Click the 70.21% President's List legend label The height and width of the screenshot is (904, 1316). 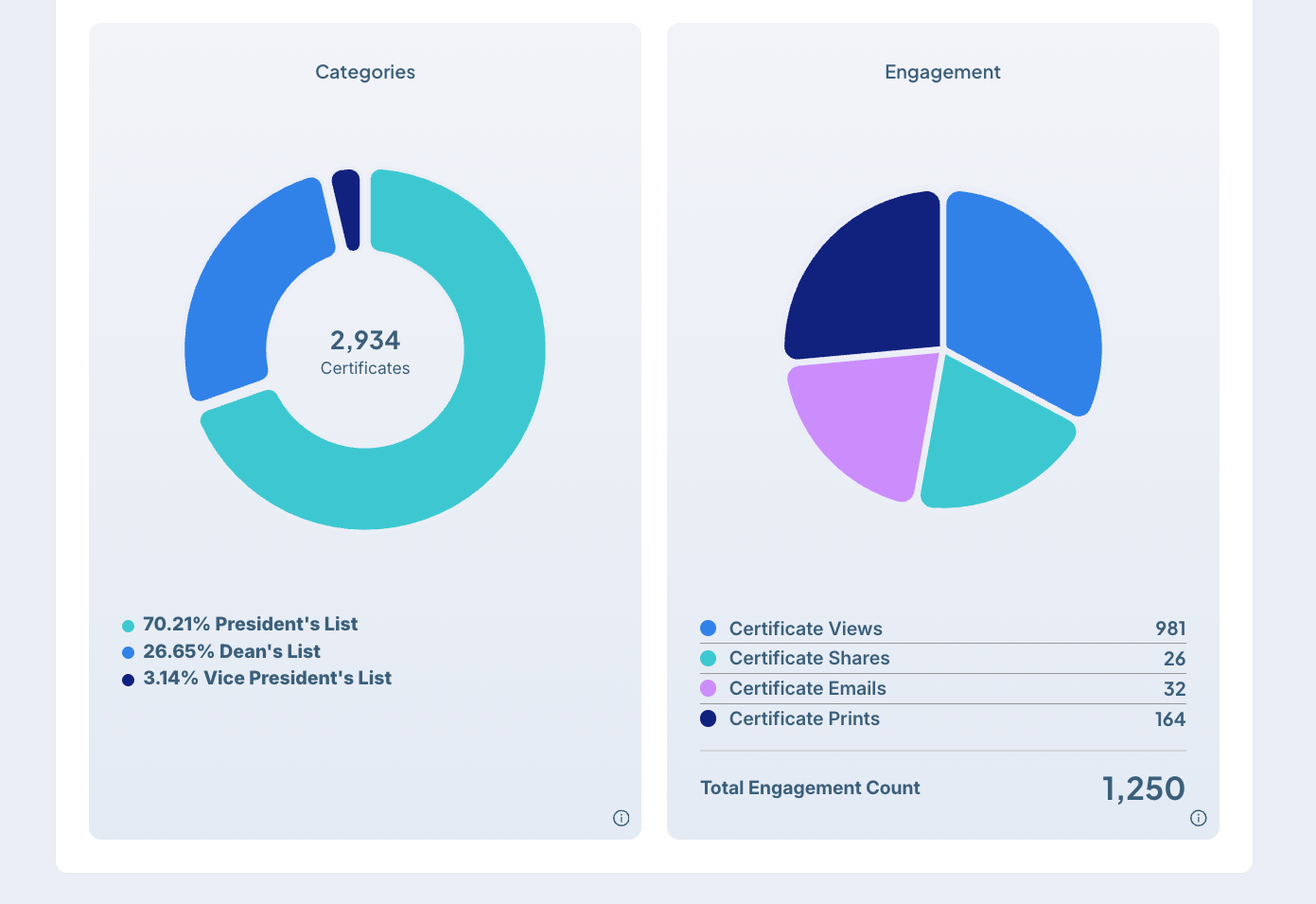[250, 625]
